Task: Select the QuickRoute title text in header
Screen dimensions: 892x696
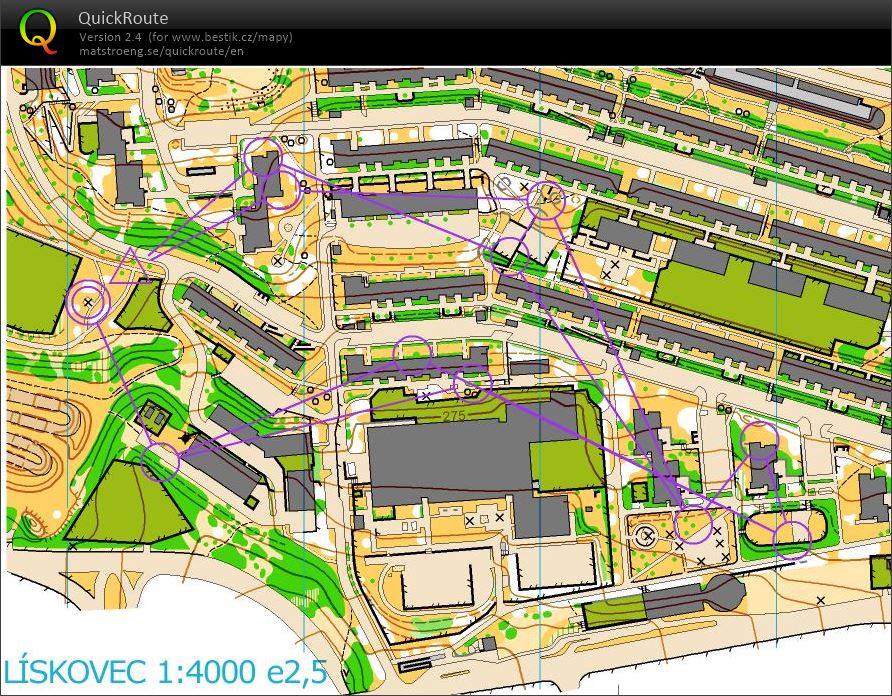Action: pos(123,18)
